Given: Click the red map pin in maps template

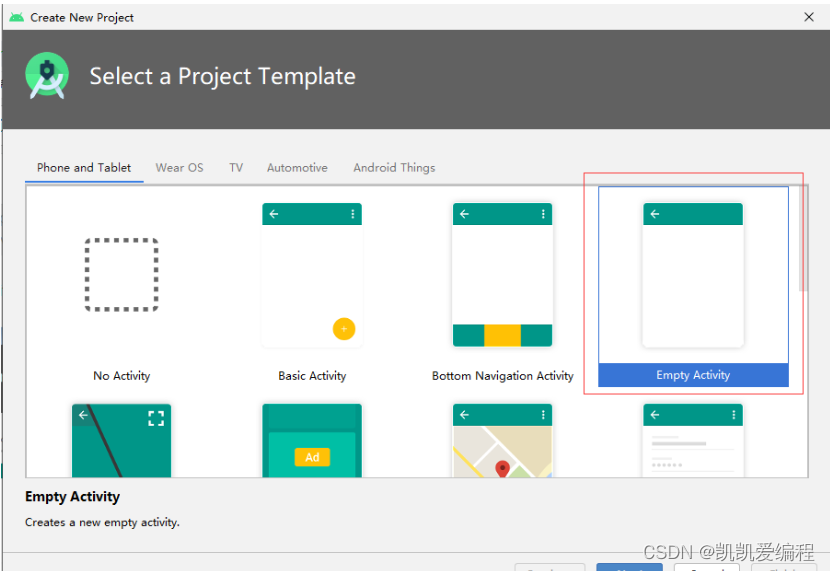Looking at the screenshot, I should (x=502, y=469).
